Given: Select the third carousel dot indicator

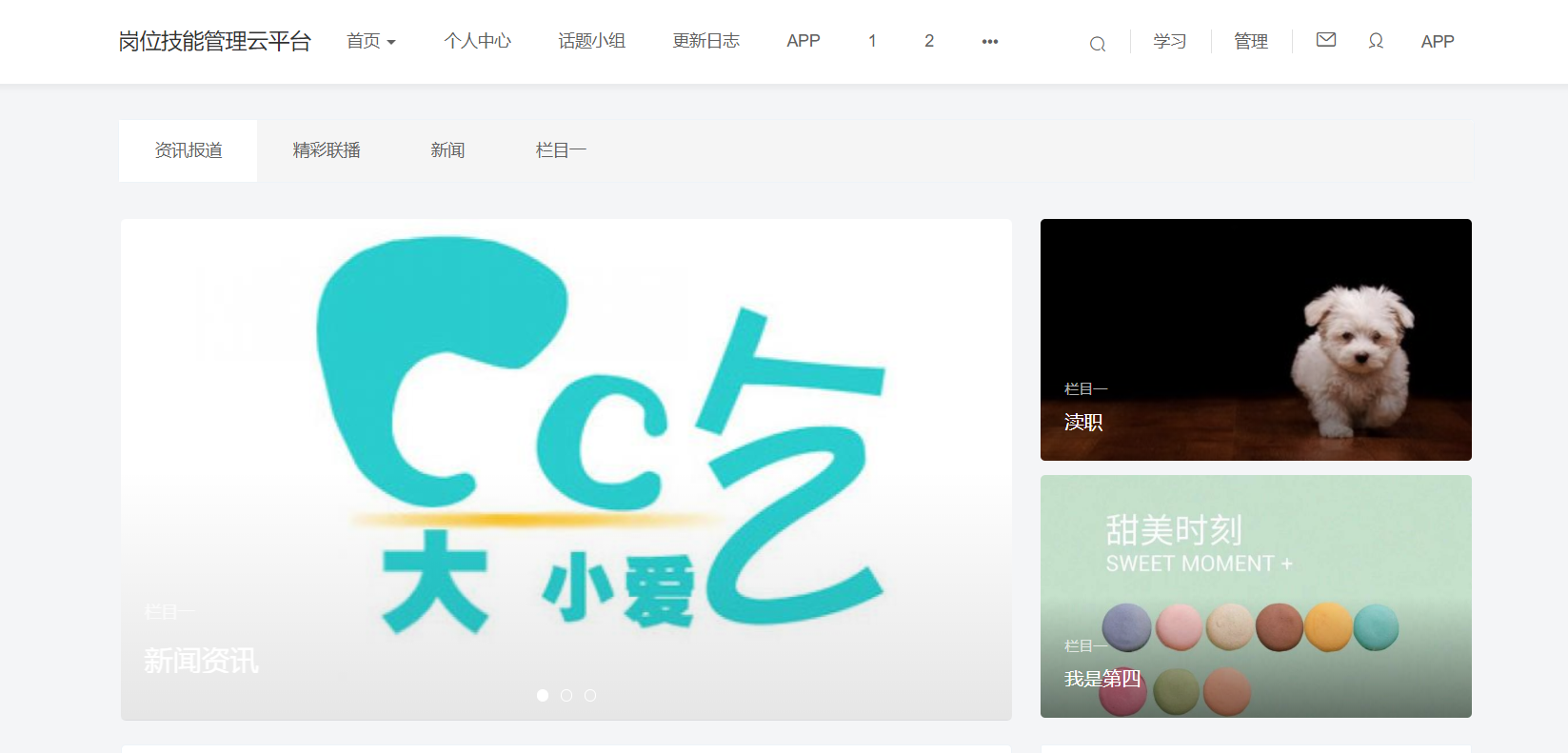Looking at the screenshot, I should tap(590, 696).
